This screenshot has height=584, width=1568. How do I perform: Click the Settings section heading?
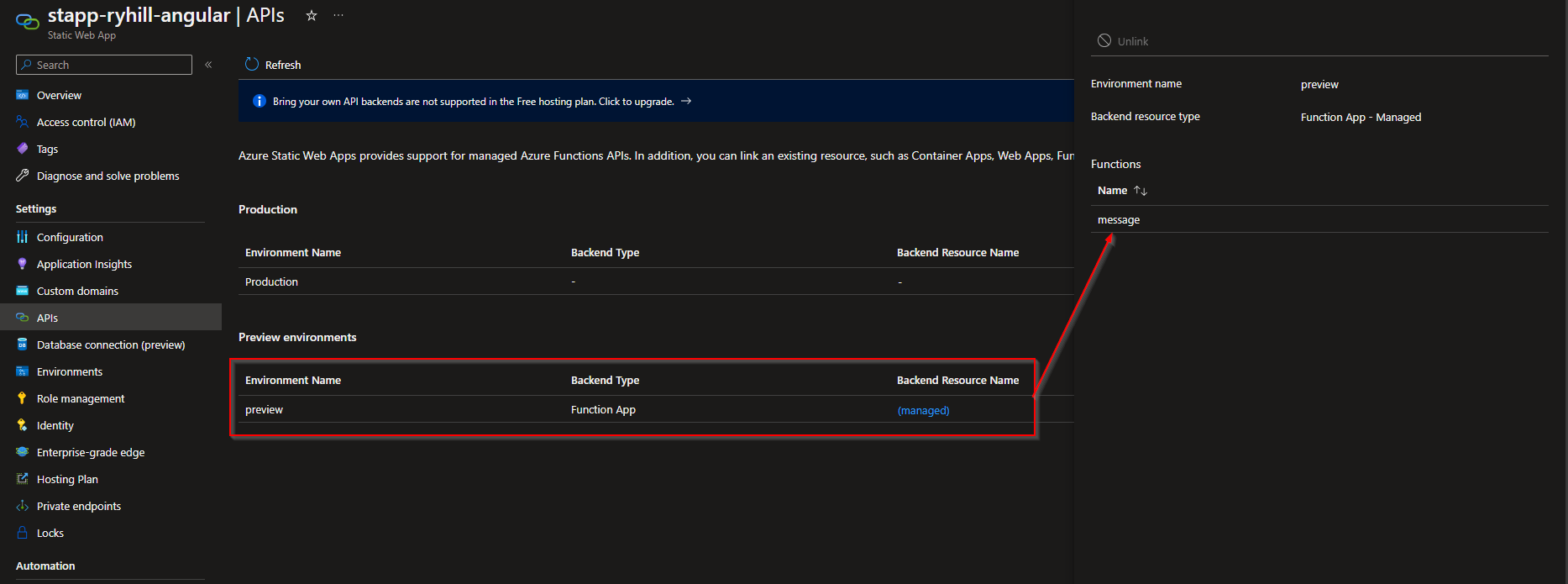(36, 209)
